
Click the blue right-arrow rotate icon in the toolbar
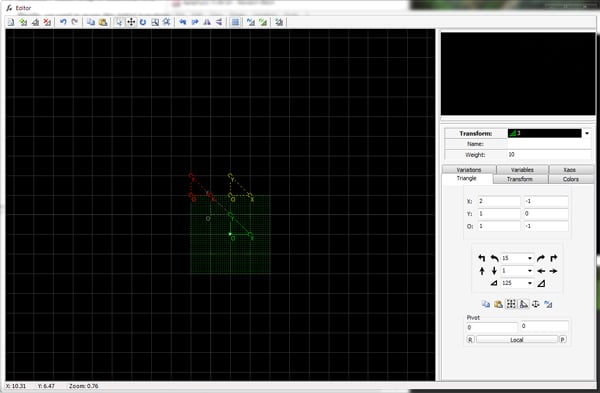(195, 22)
